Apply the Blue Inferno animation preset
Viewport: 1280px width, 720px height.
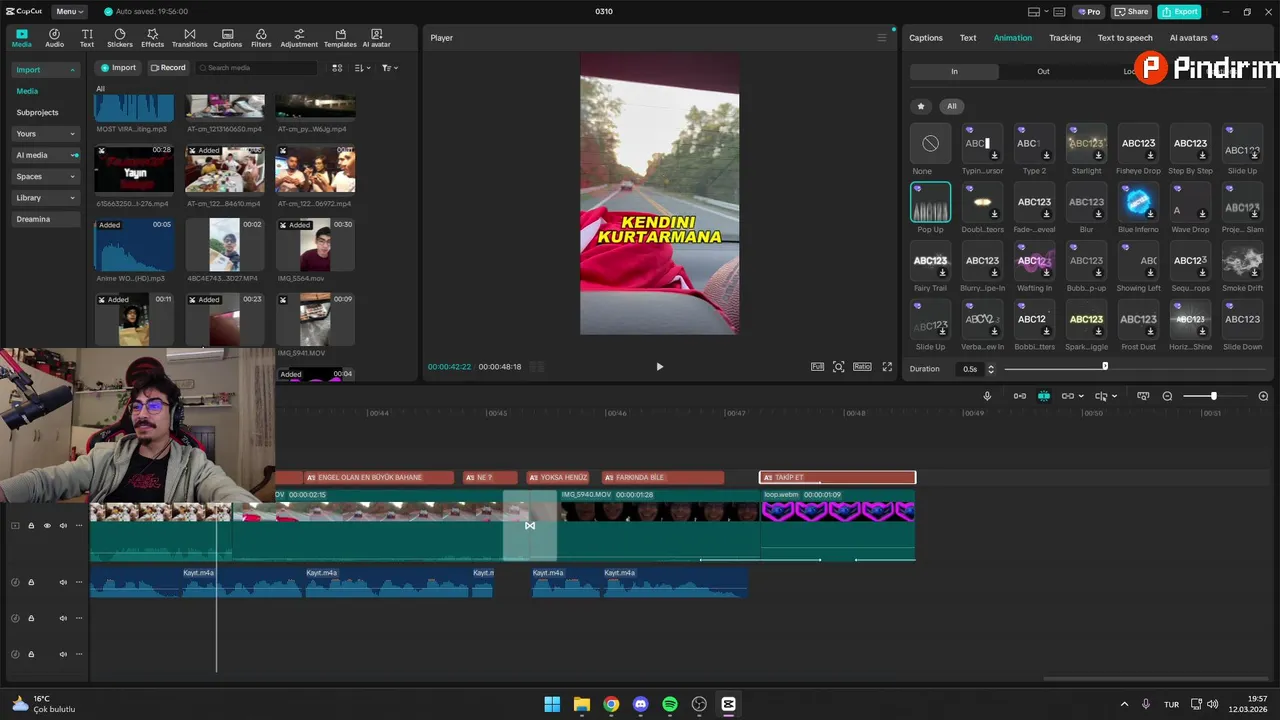tap(1138, 202)
